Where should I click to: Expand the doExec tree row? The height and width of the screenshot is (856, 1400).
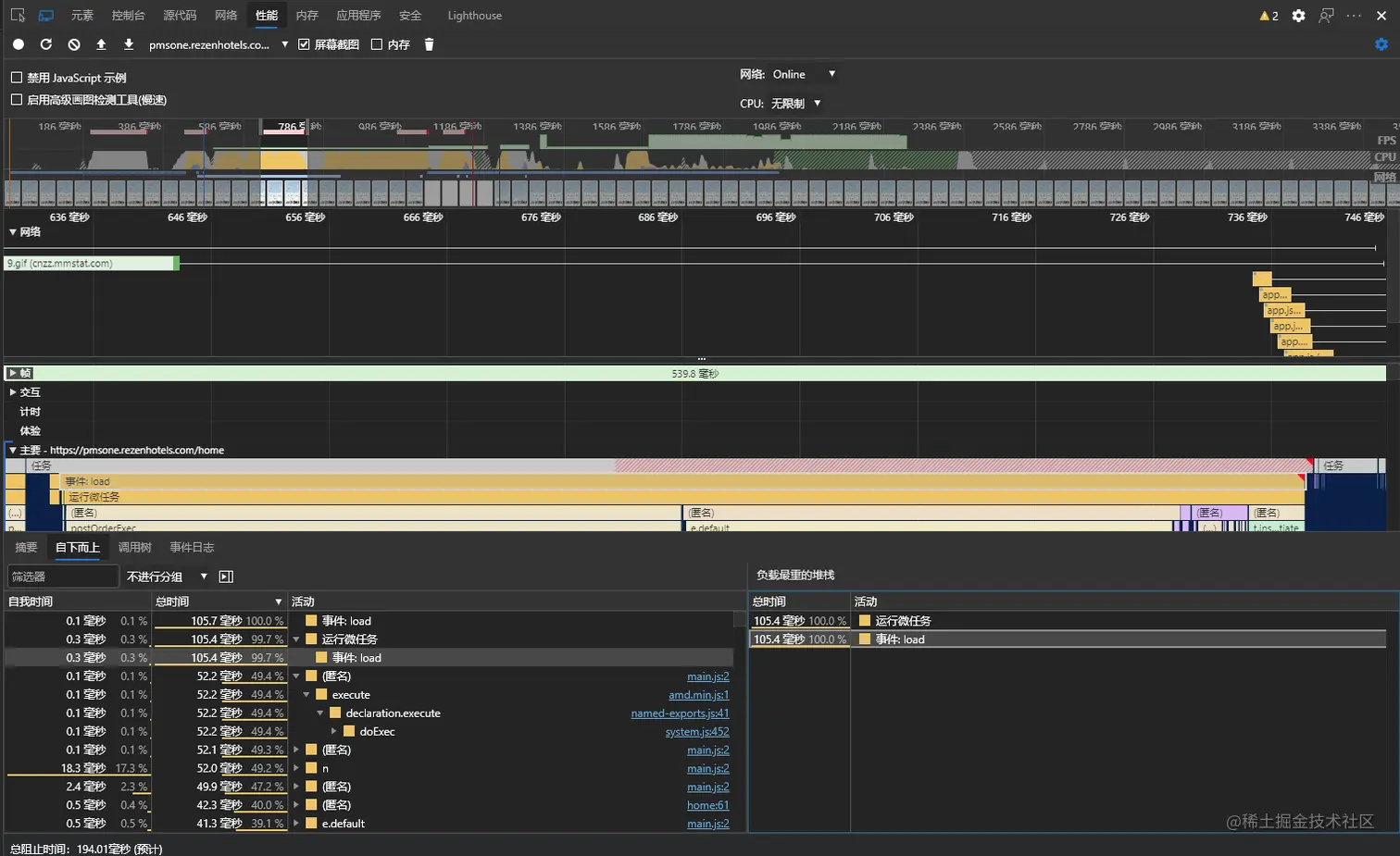coord(334,732)
